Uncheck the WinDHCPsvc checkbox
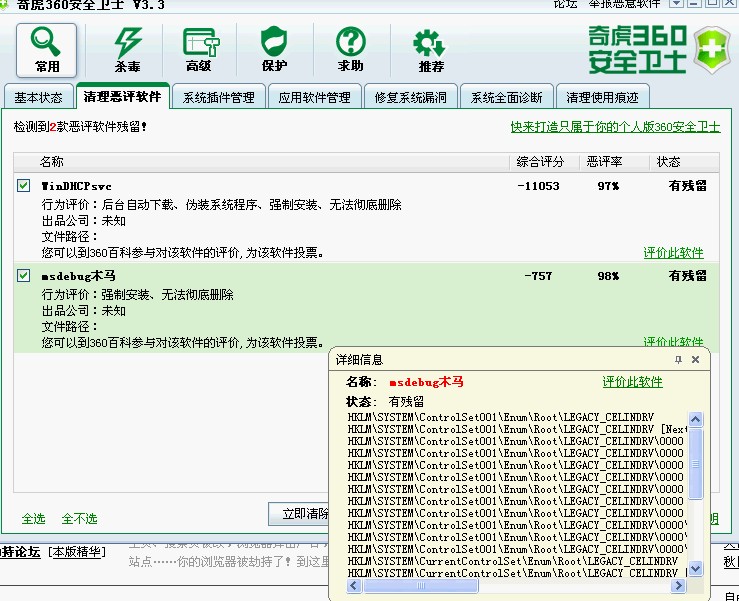Image resolution: width=739 pixels, height=601 pixels. [23, 186]
